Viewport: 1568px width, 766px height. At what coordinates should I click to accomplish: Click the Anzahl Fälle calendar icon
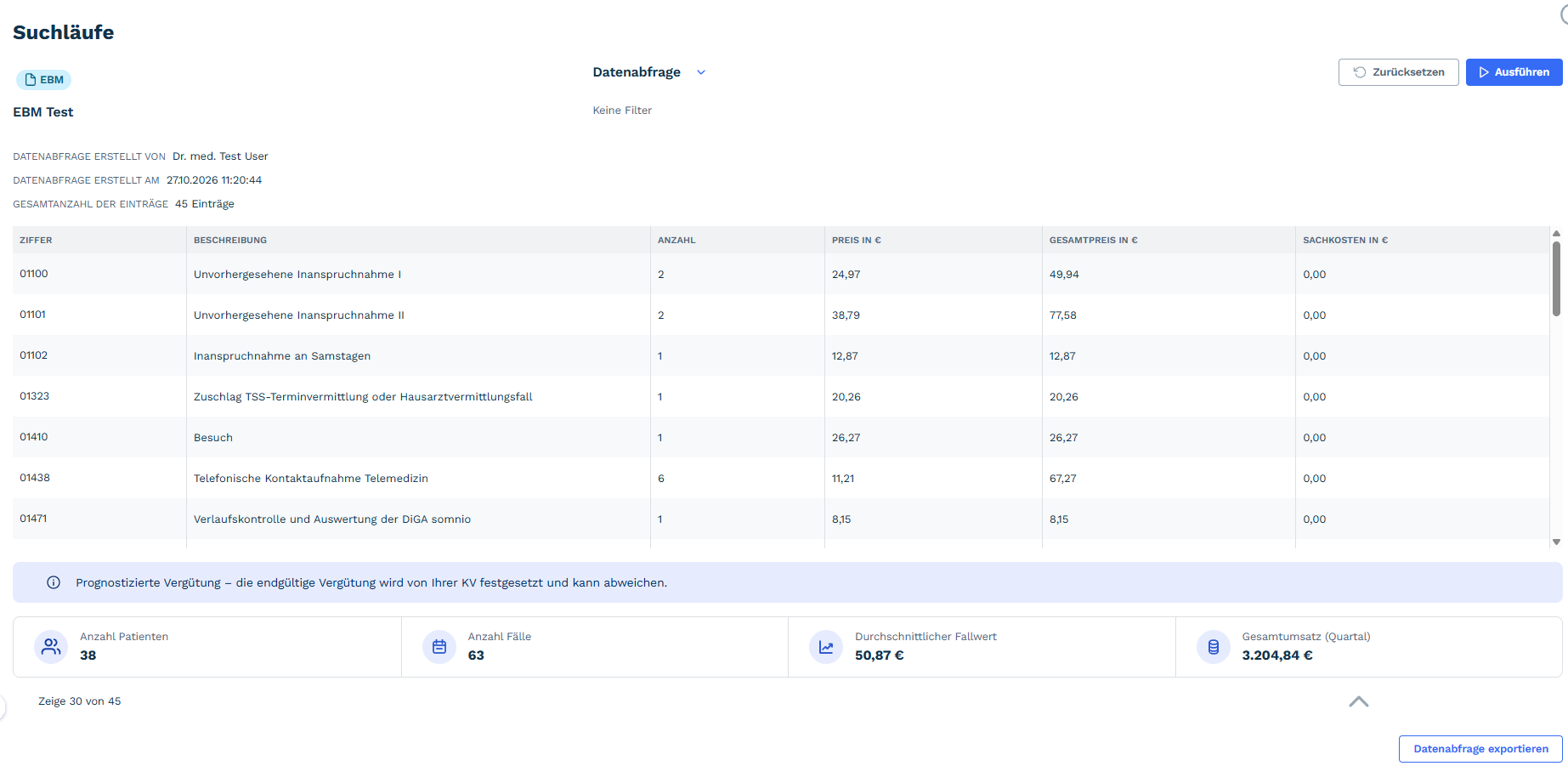[439, 647]
